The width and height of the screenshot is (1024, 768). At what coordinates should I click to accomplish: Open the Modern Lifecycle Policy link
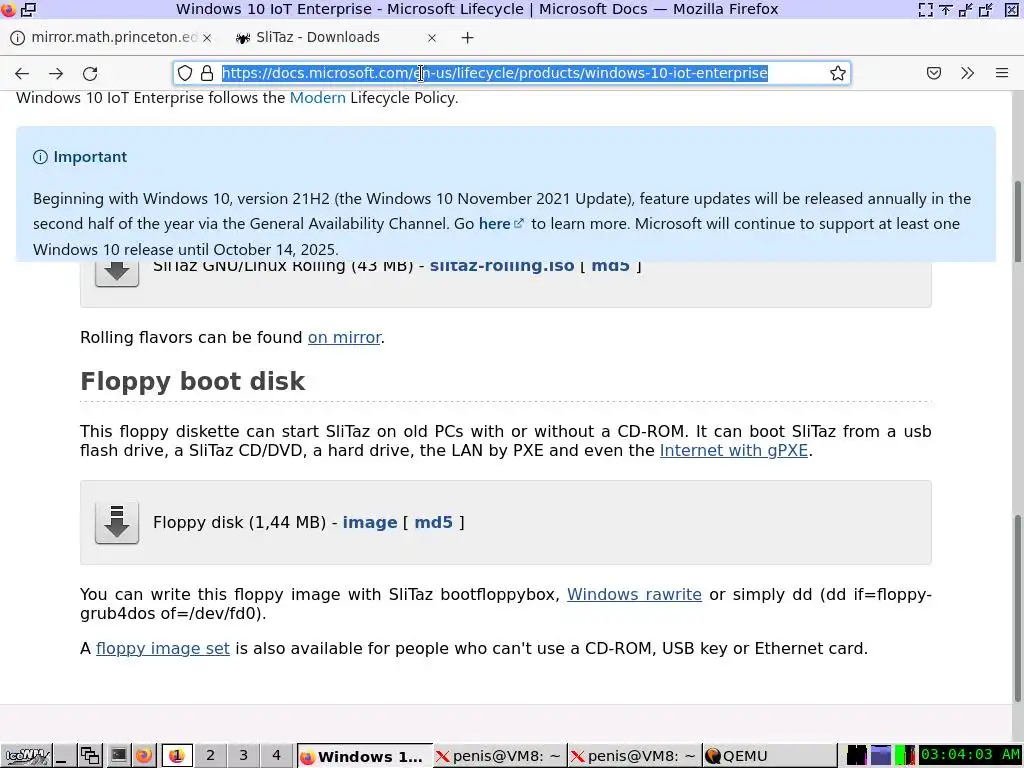coord(317,98)
